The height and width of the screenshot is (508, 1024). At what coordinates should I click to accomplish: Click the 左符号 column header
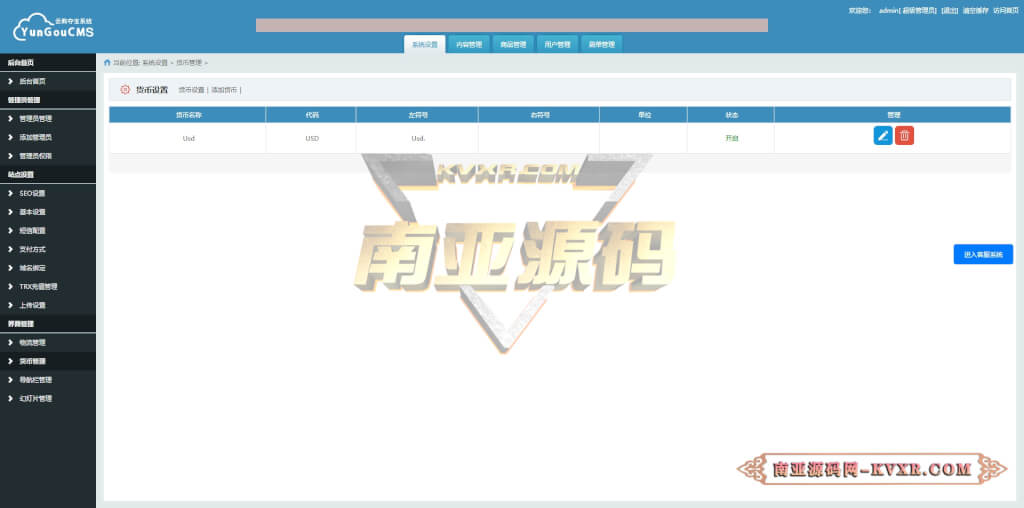[417, 115]
